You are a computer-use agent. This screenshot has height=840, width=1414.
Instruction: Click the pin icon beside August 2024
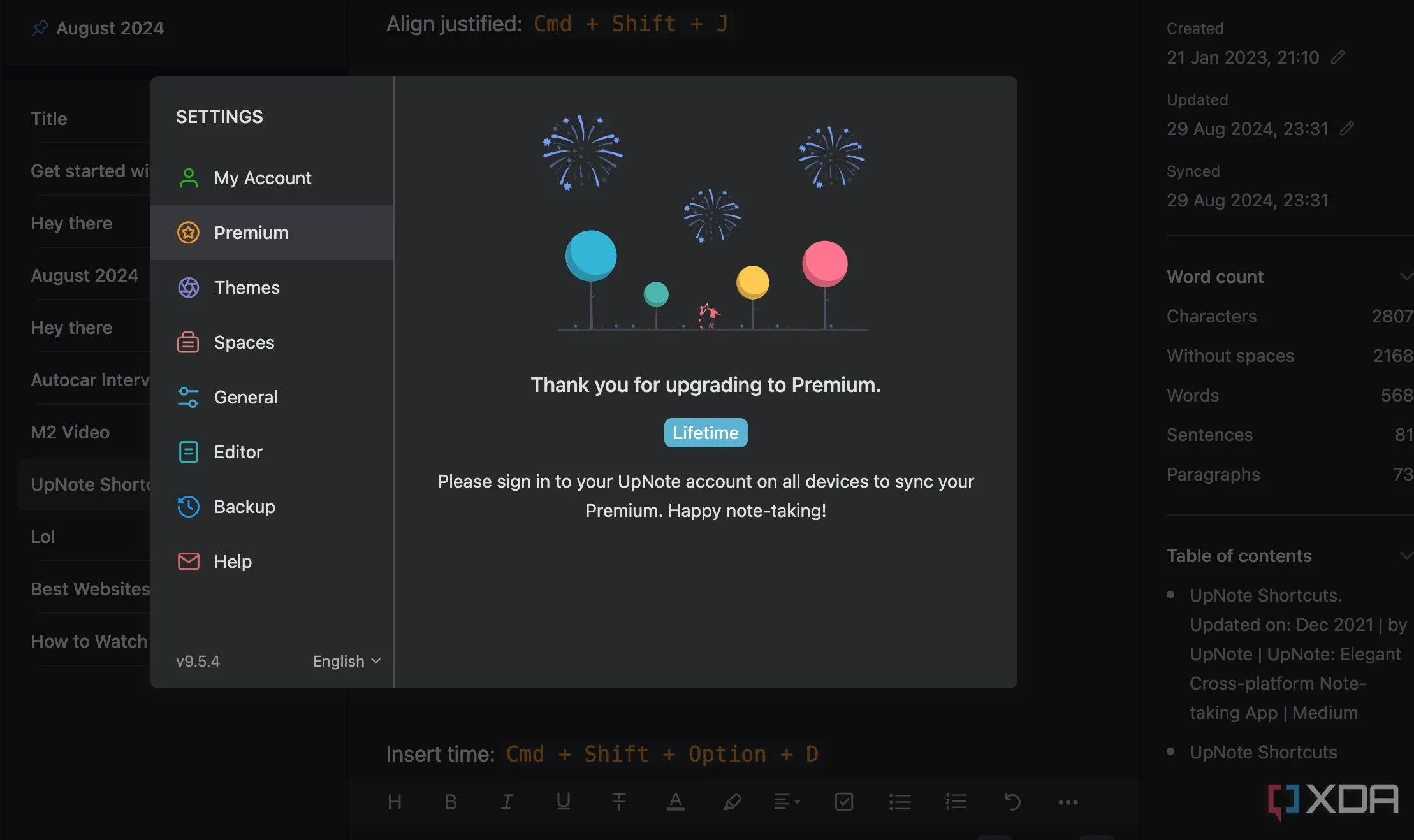click(40, 27)
